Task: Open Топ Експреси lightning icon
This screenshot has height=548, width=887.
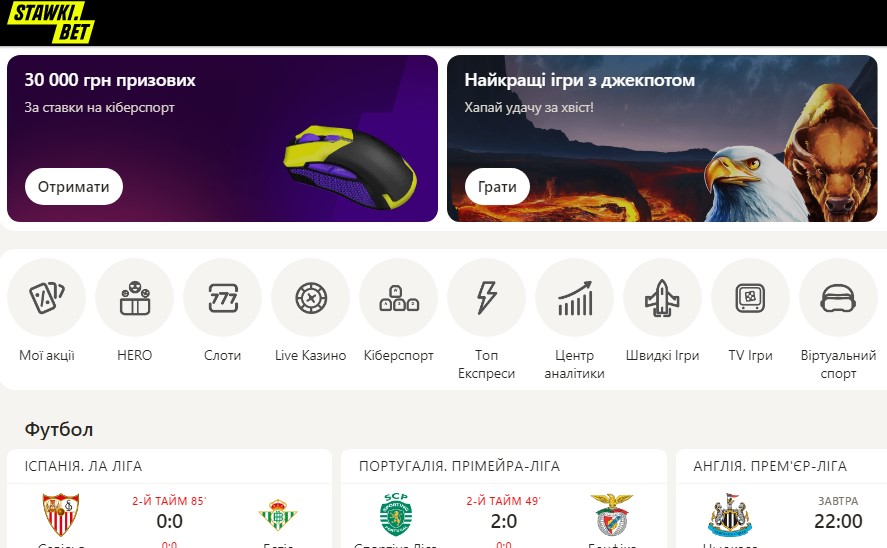Action: click(x=486, y=297)
